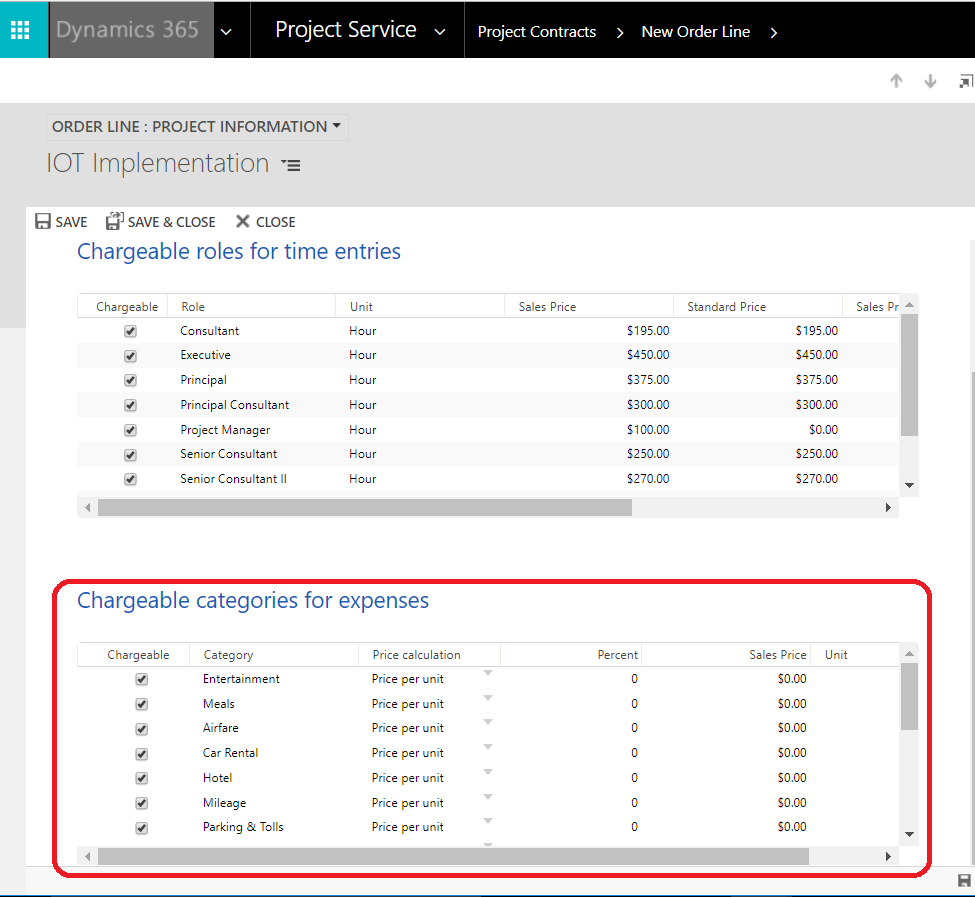Image resolution: width=975 pixels, height=897 pixels.
Task: Toggle Chargeable for Airfare category
Action: (x=142, y=729)
